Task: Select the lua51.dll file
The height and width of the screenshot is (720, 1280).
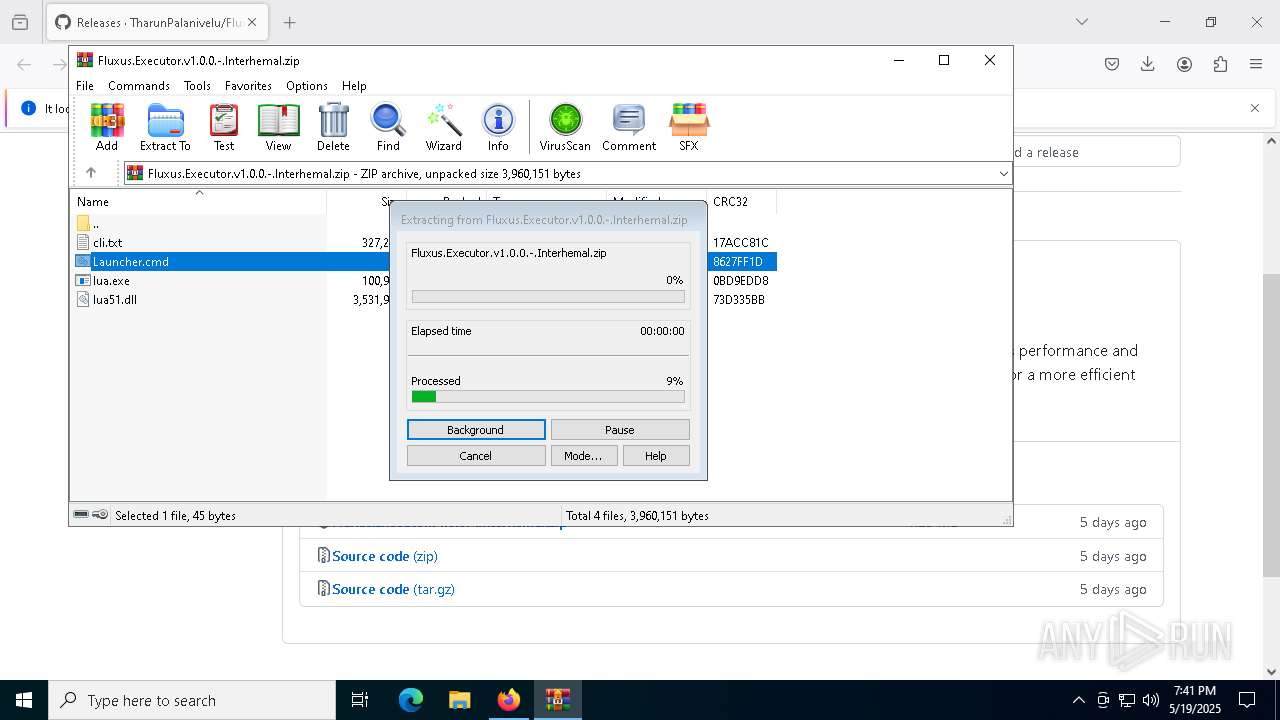Action: coord(114,300)
